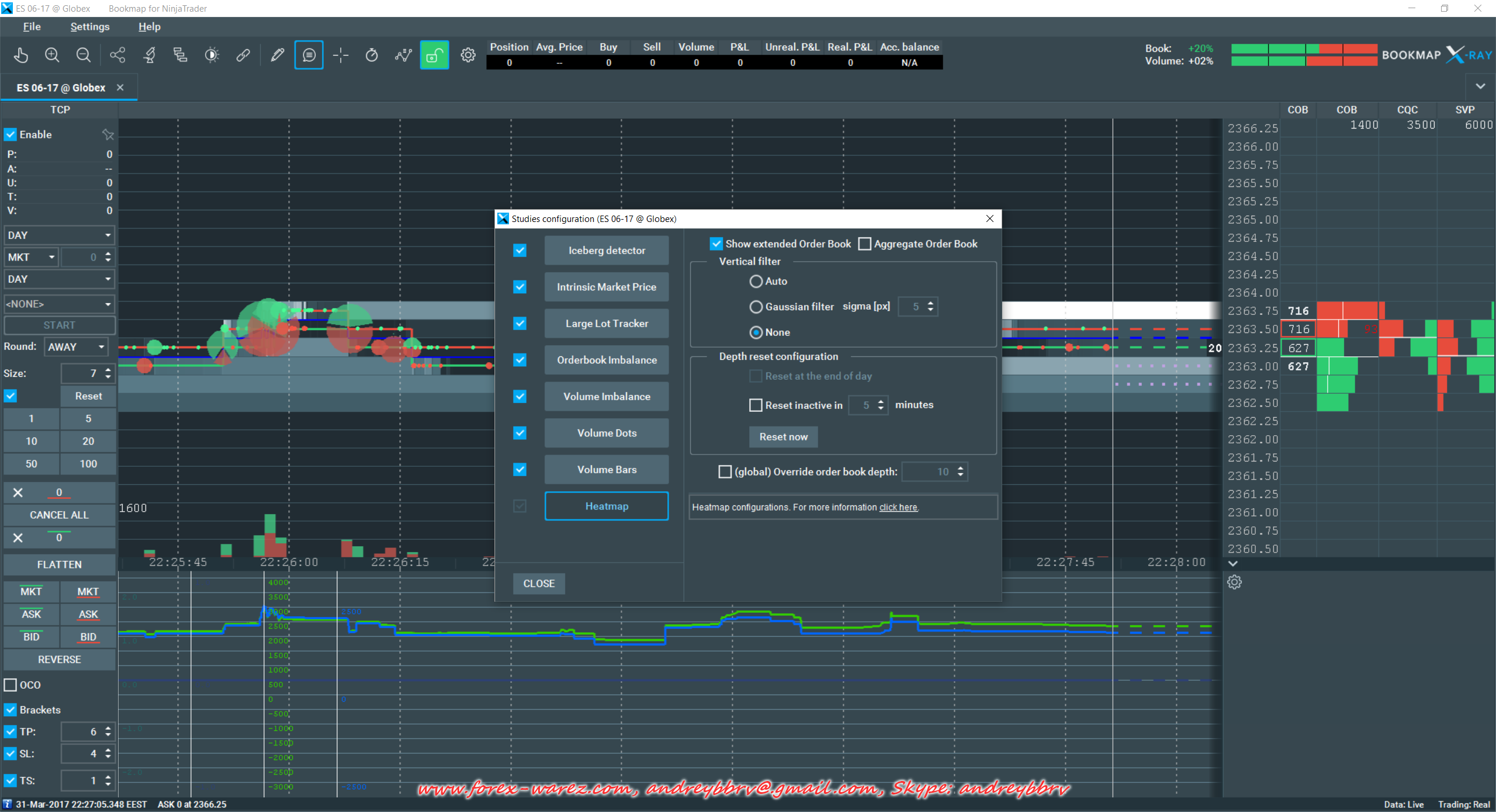Toggle the green unlock trading icon

(434, 55)
